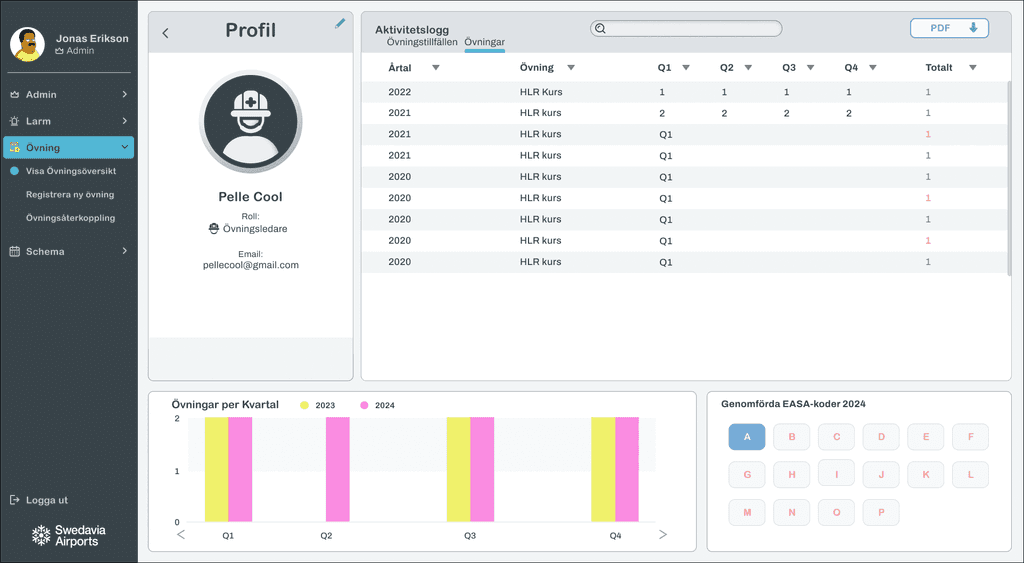Toggle EASA code A button
Screen dimensions: 1024x563
pyautogui.click(x=746, y=436)
